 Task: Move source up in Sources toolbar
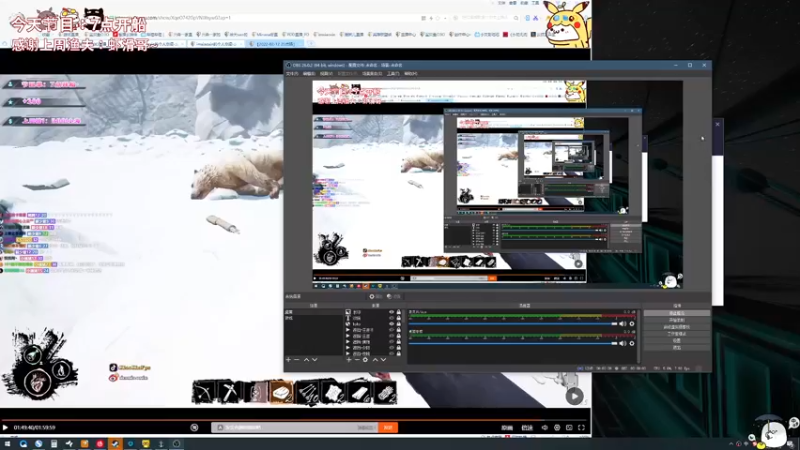(376, 360)
